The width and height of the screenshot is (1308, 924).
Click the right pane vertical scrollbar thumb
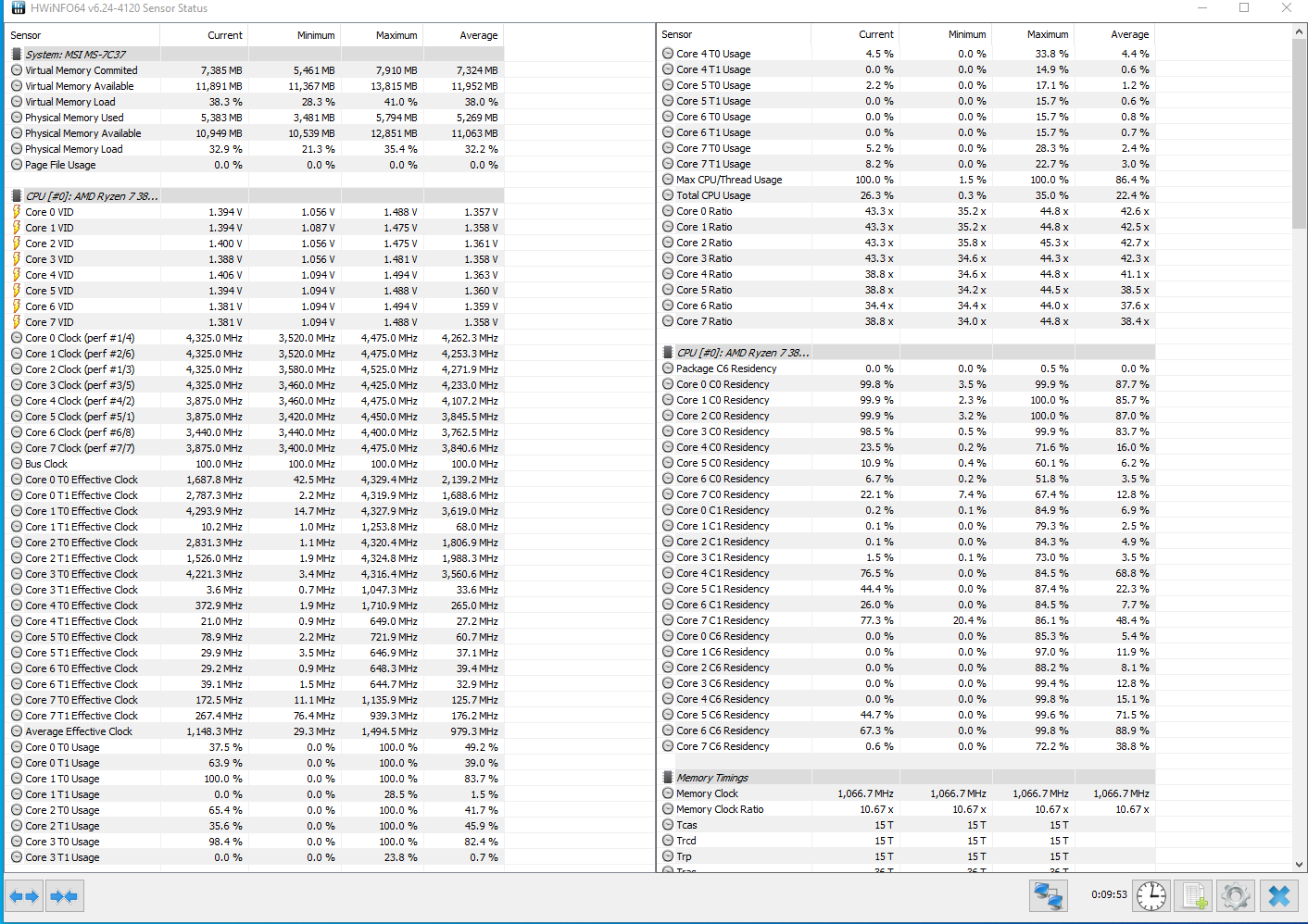pyautogui.click(x=1299, y=133)
